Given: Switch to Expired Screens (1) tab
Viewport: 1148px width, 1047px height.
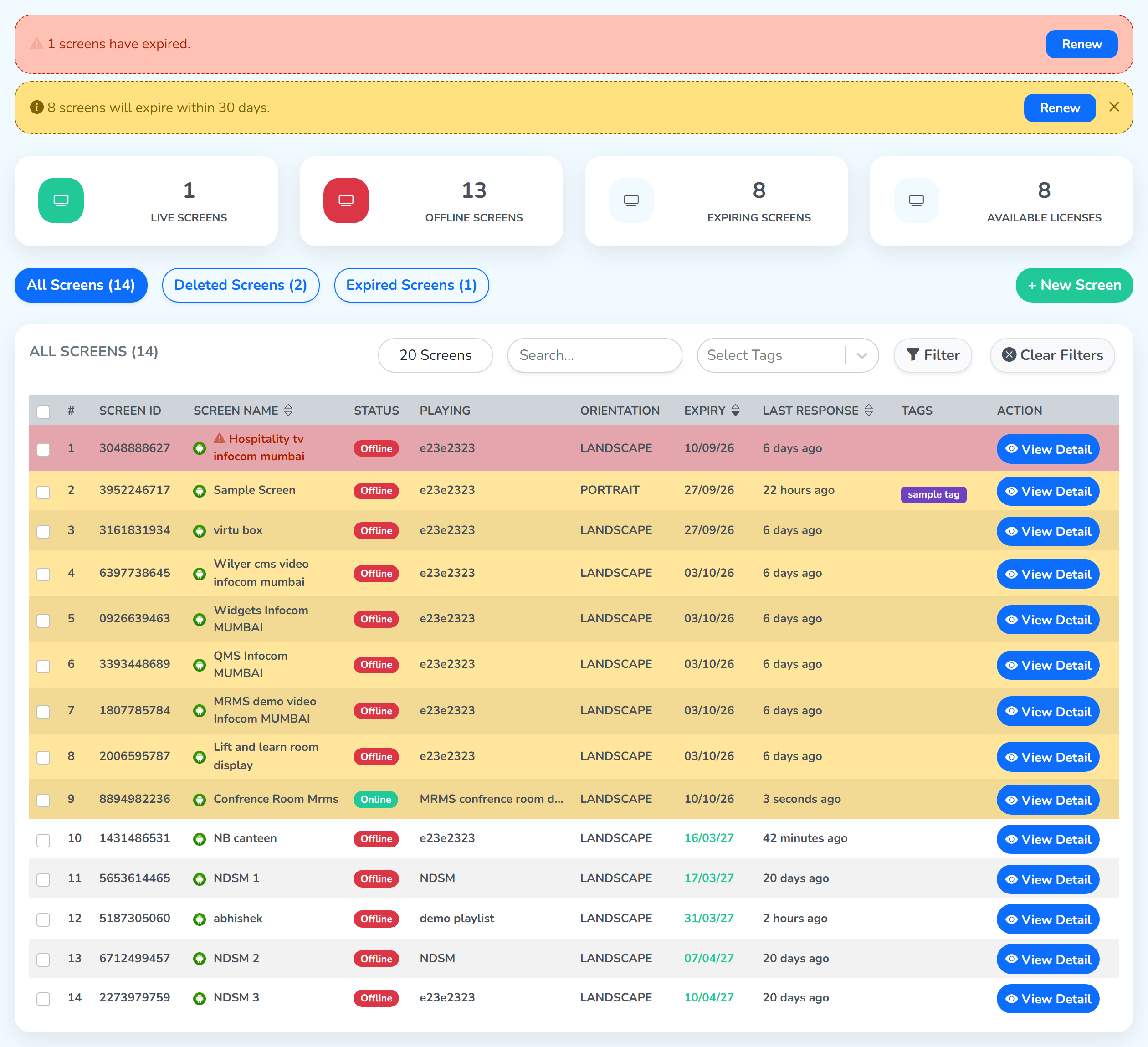Looking at the screenshot, I should click(x=411, y=285).
